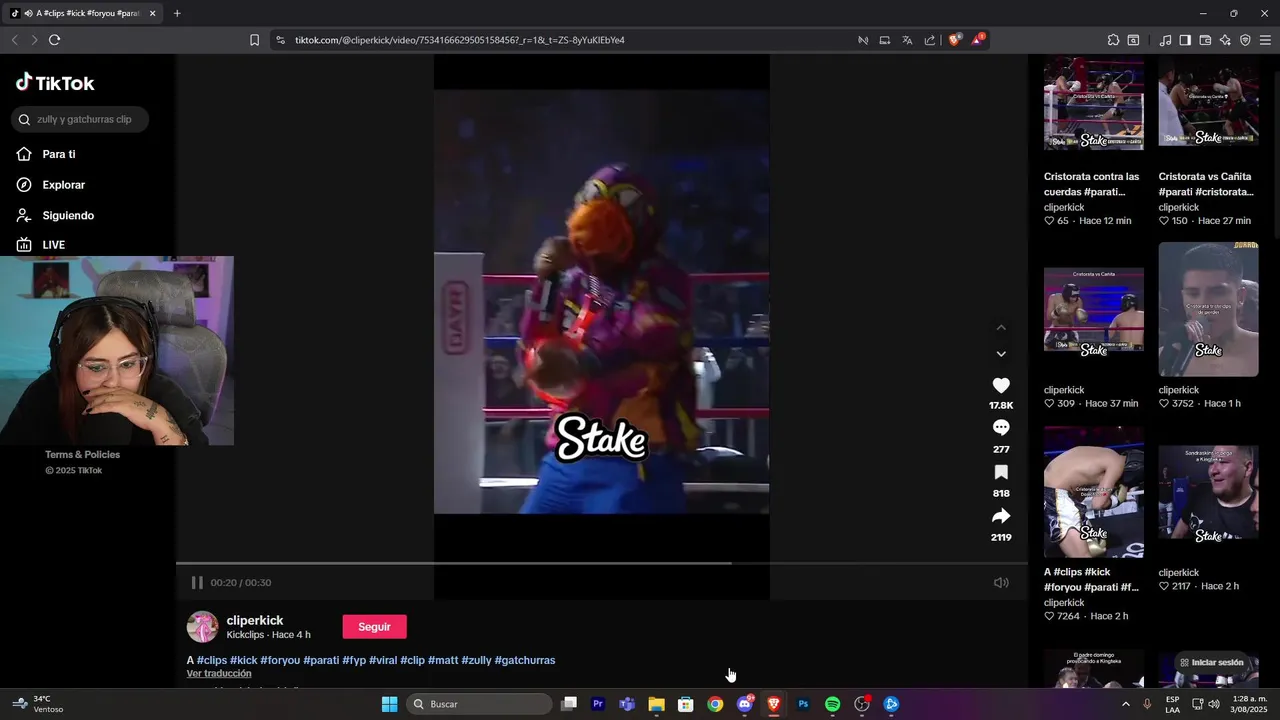Image resolution: width=1280 pixels, height=720 pixels.
Task: Seek on the video progress bar
Action: pos(602,563)
